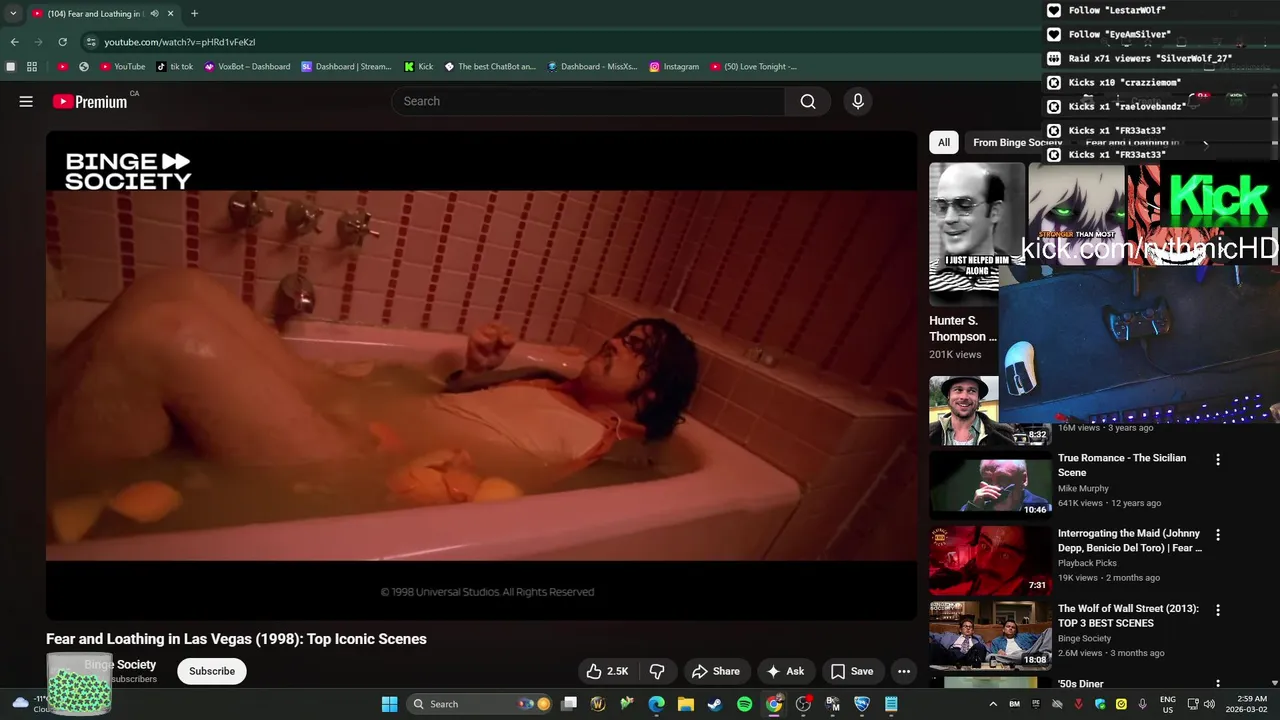Screen dimensions: 1280x720
Task: Mute tab via speaker icon on tab
Action: (154, 14)
